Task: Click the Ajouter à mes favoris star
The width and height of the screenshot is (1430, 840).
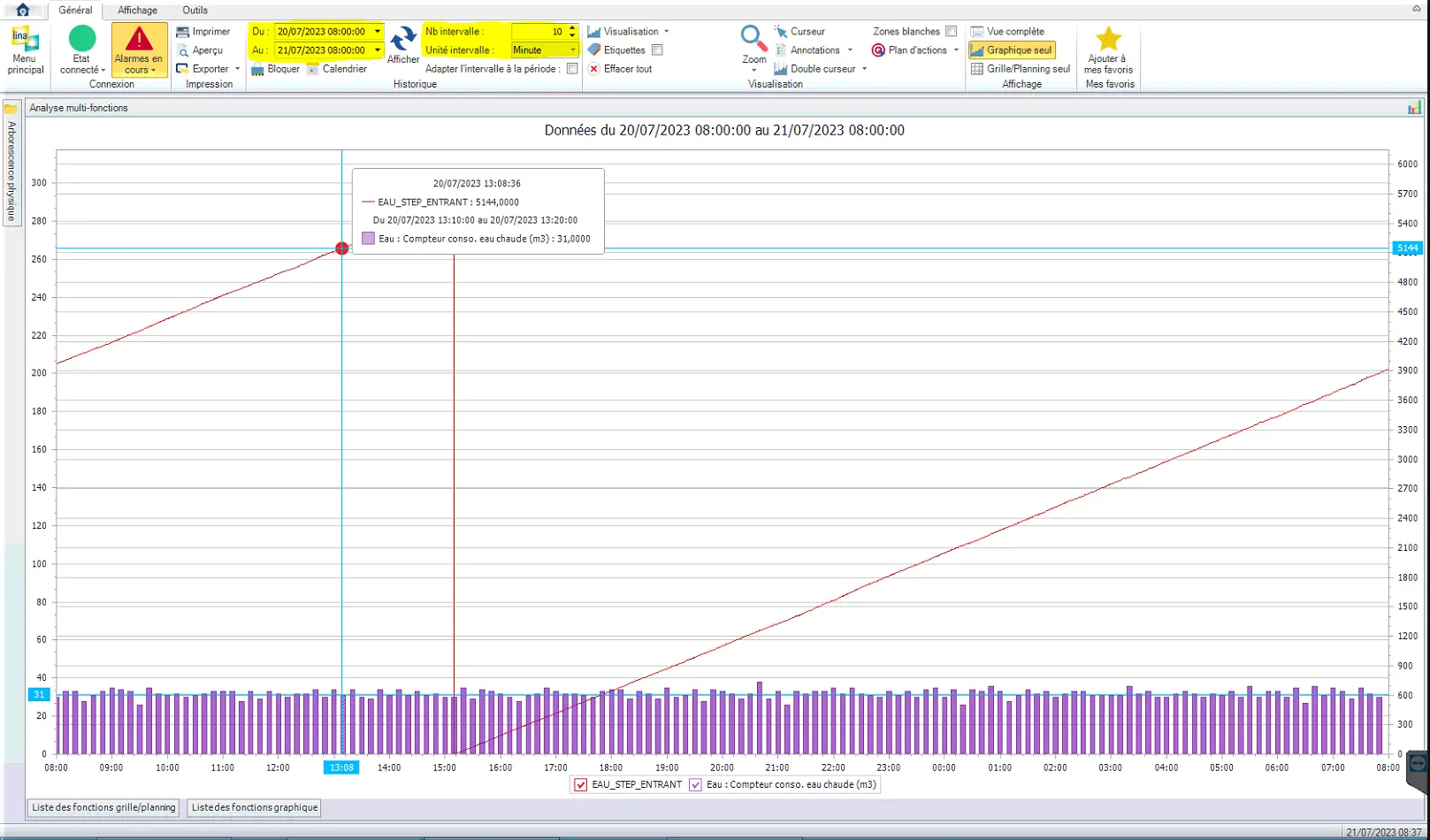Action: pyautogui.click(x=1108, y=39)
